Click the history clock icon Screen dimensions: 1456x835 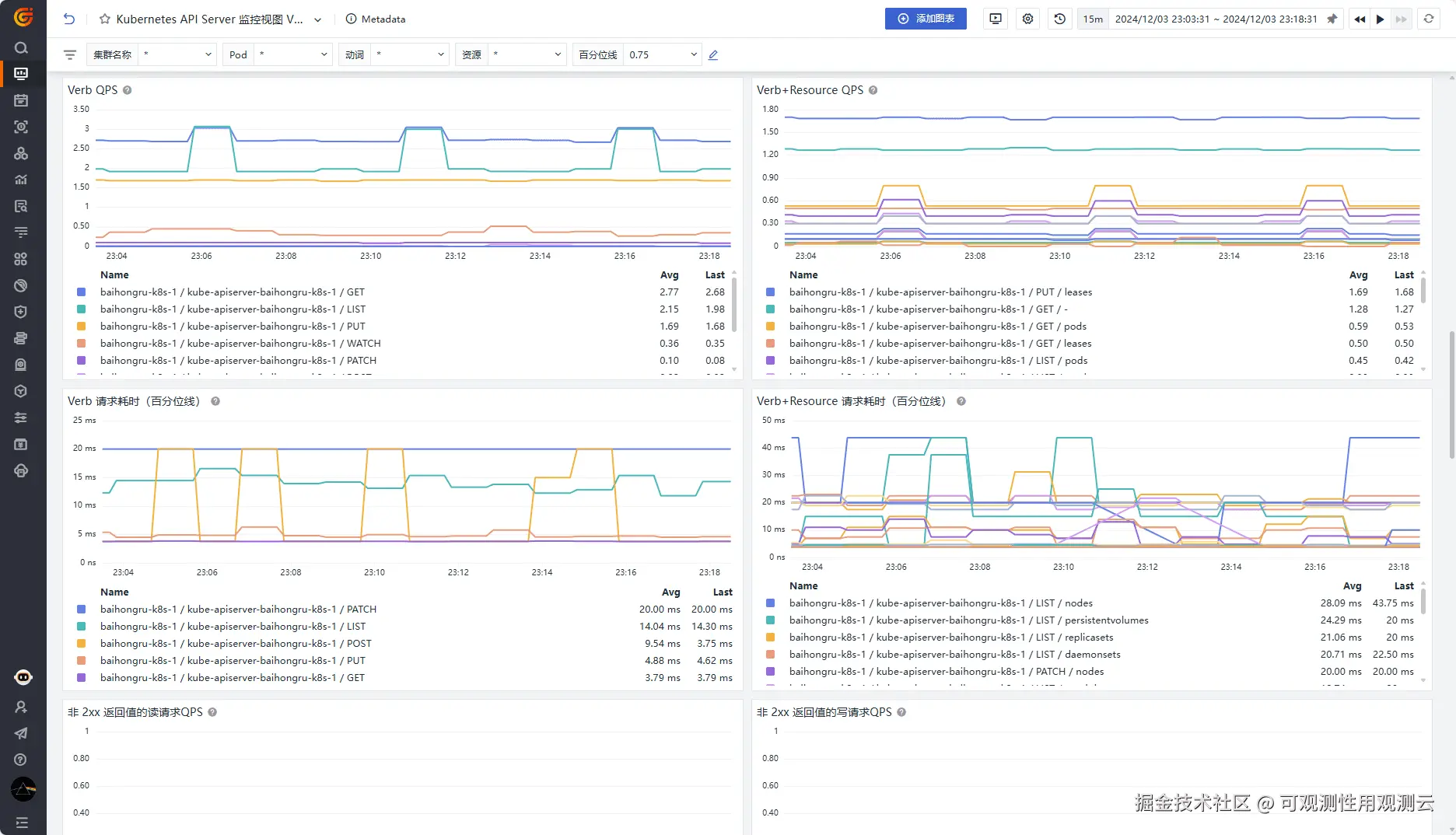[1059, 19]
